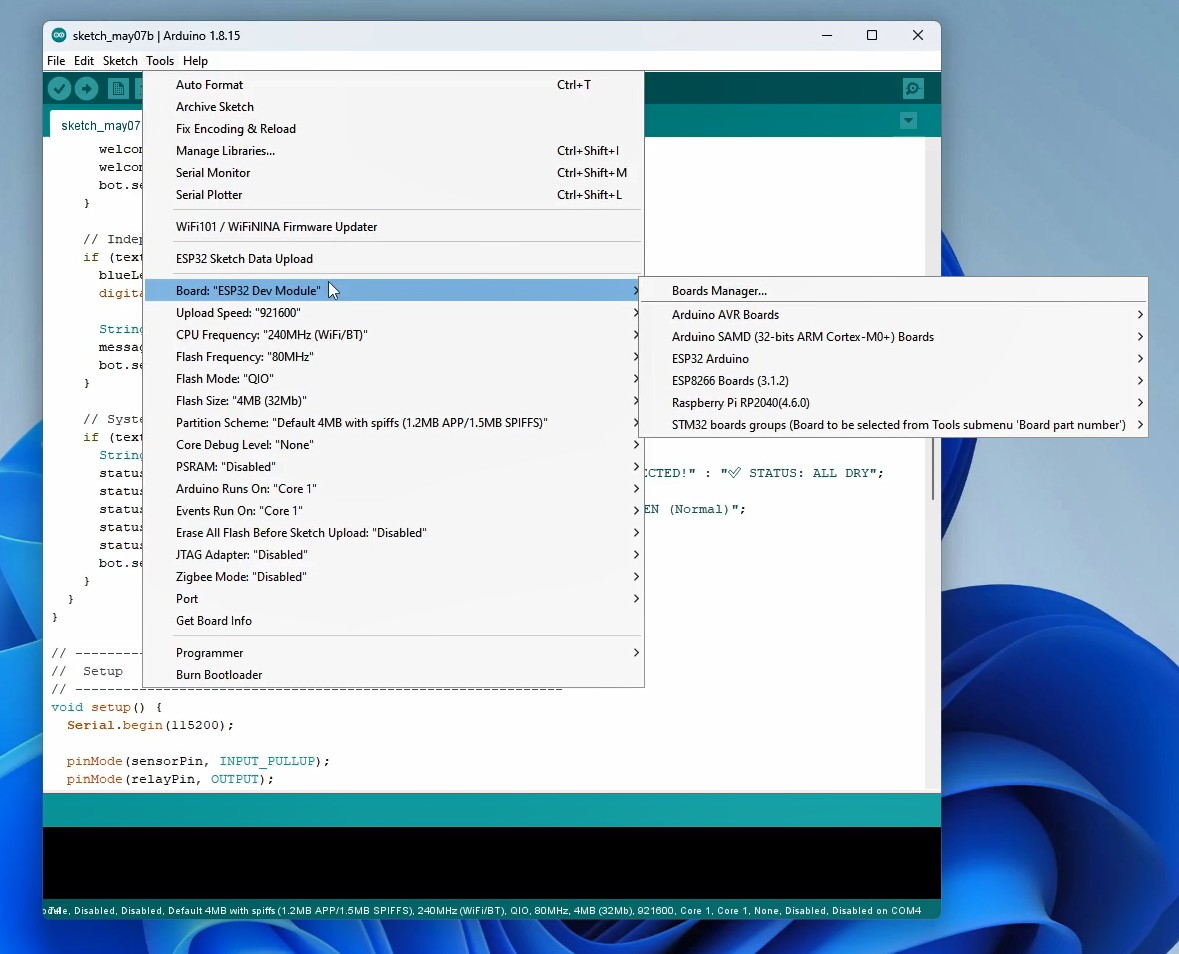1179x954 pixels.
Task: Open Events Run On "Core 1" submenu
Action: click(x=393, y=510)
